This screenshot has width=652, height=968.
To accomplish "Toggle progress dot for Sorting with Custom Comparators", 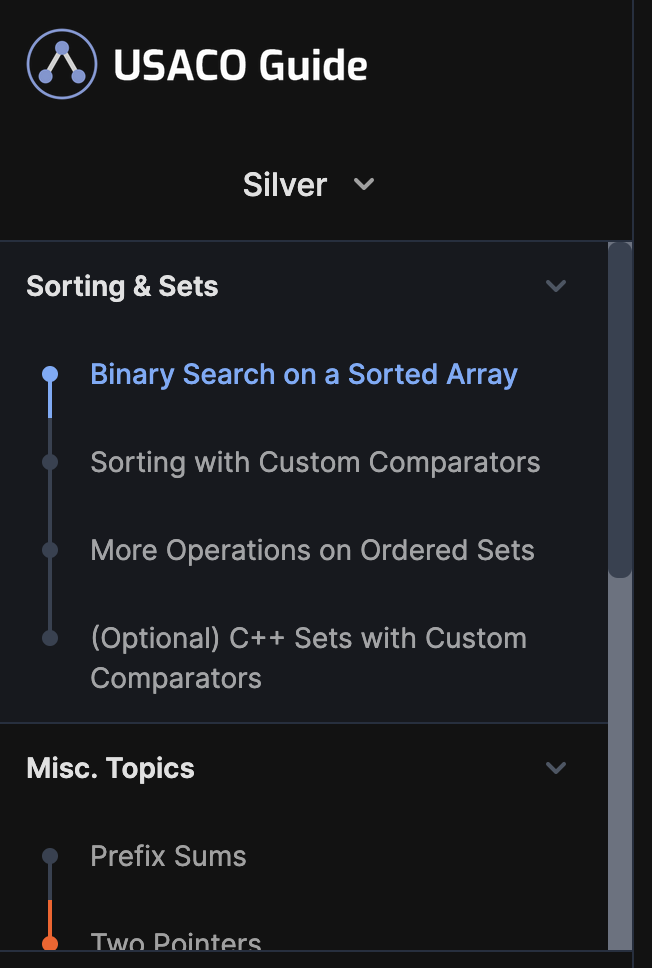I will pos(50,462).
